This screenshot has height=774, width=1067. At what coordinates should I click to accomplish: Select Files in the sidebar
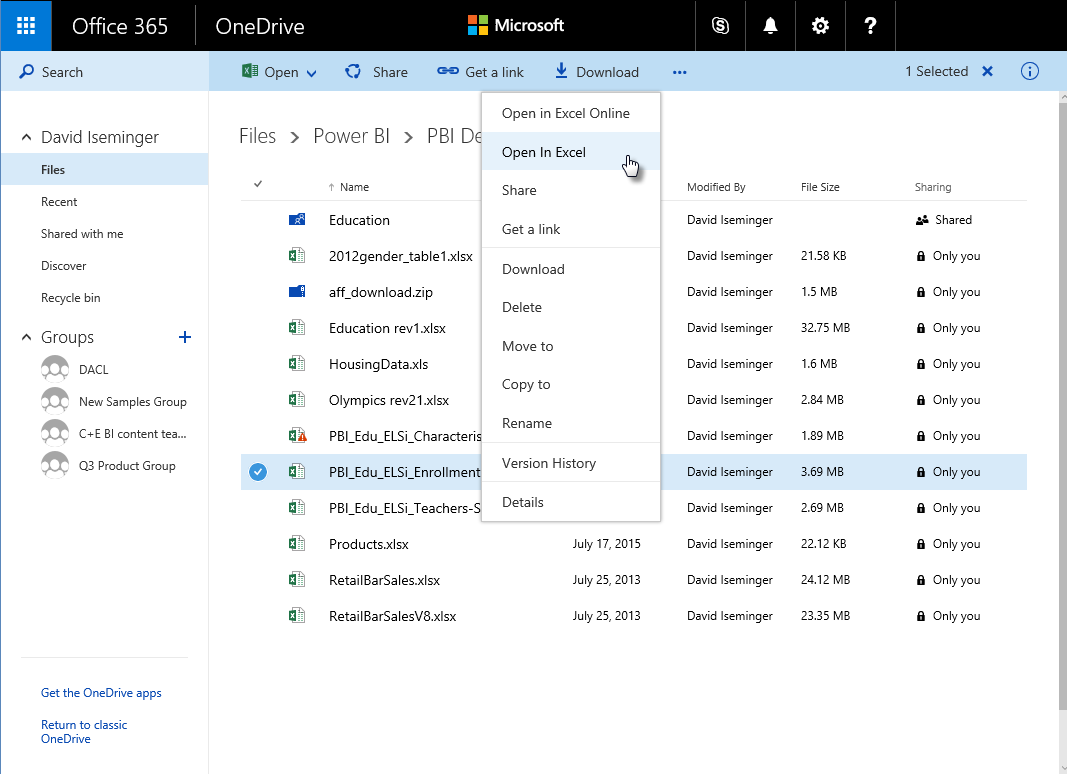click(104, 170)
